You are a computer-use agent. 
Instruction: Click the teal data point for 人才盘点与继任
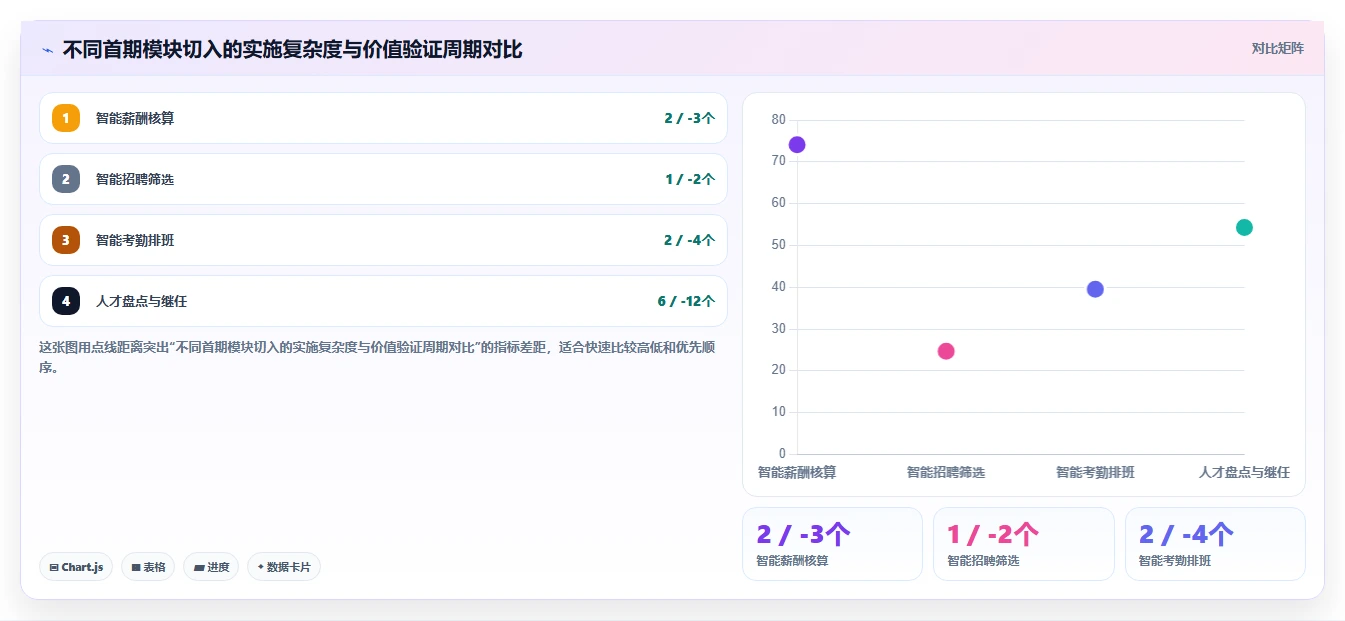click(x=1244, y=227)
